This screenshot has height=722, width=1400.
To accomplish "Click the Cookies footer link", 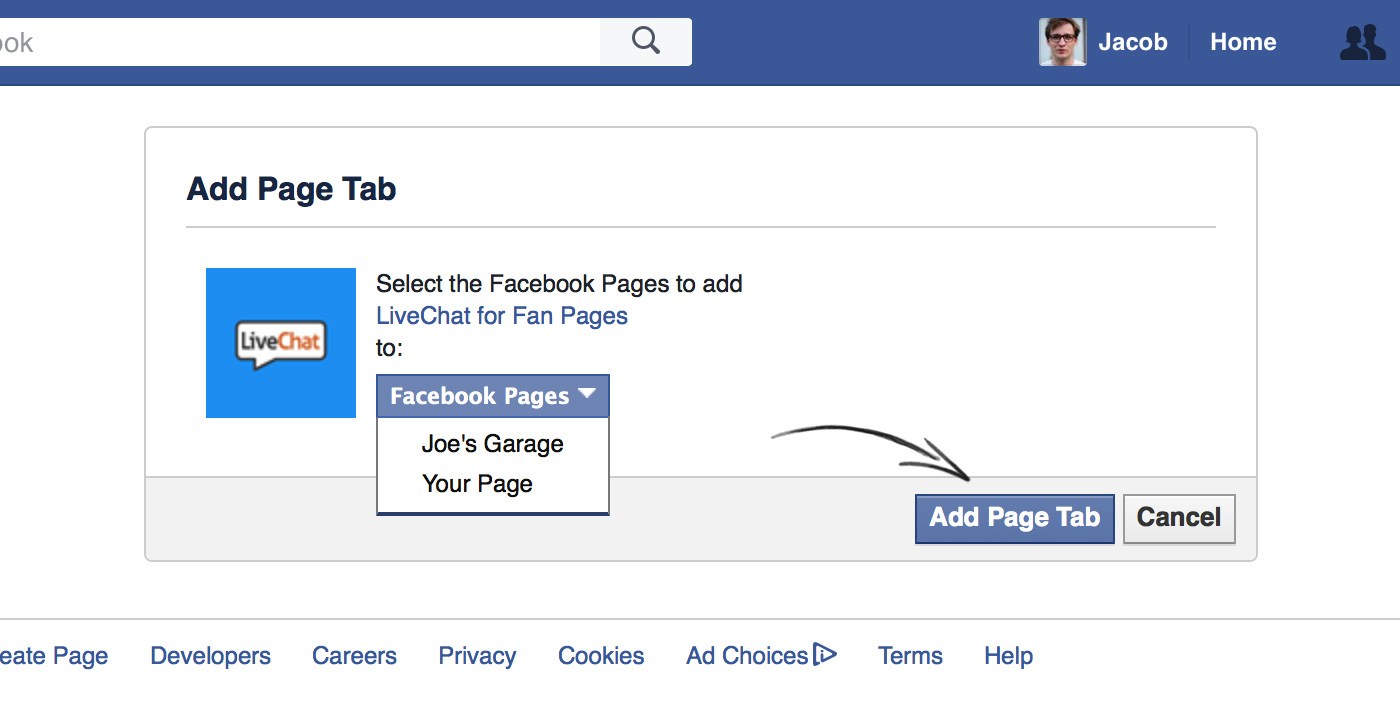I will 601,656.
